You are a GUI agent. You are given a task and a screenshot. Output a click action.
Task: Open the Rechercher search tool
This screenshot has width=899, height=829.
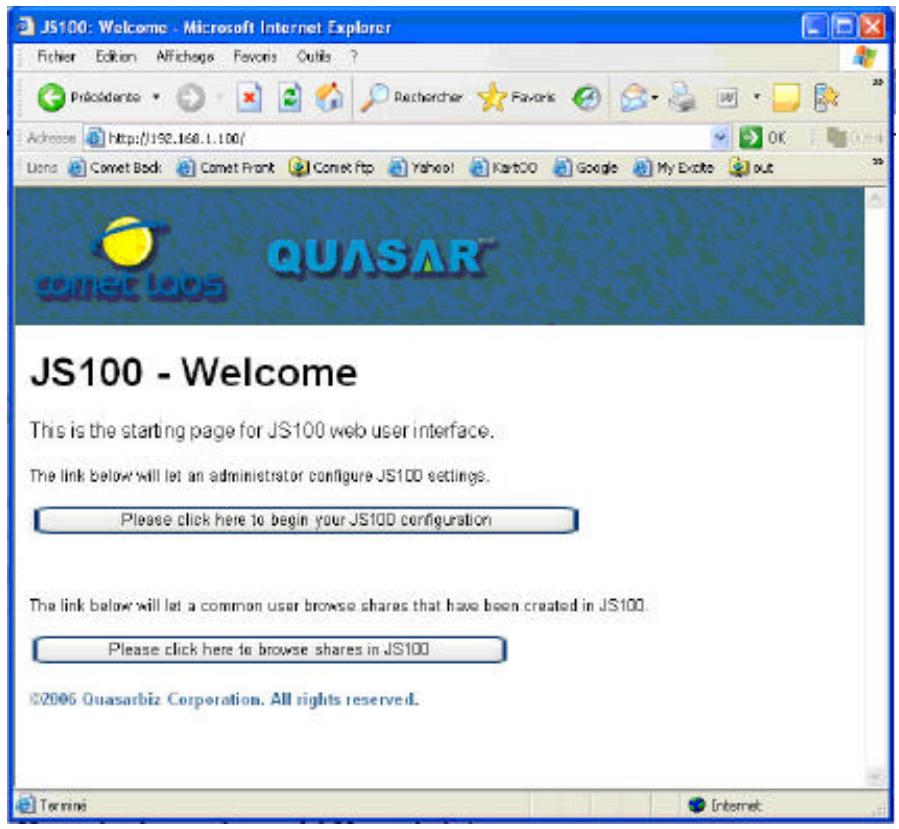[412, 97]
